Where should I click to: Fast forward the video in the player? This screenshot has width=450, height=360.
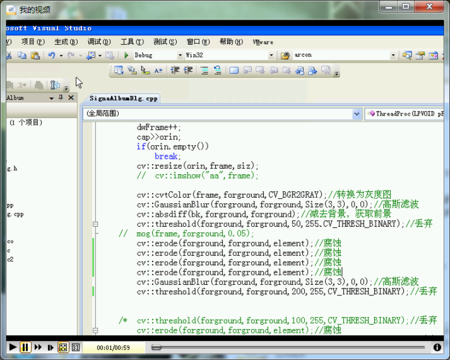click(38, 347)
